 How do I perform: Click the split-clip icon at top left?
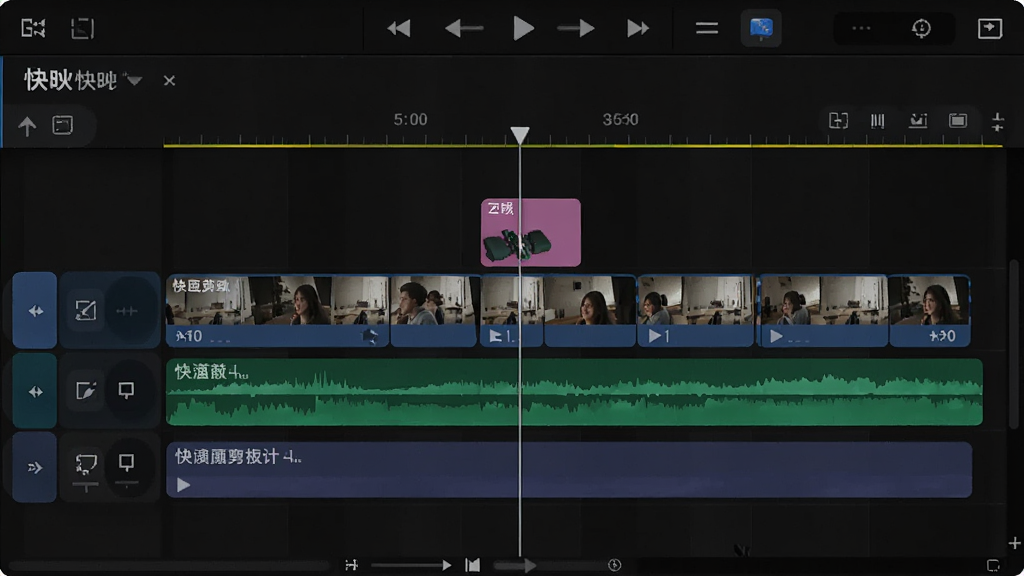(33, 29)
